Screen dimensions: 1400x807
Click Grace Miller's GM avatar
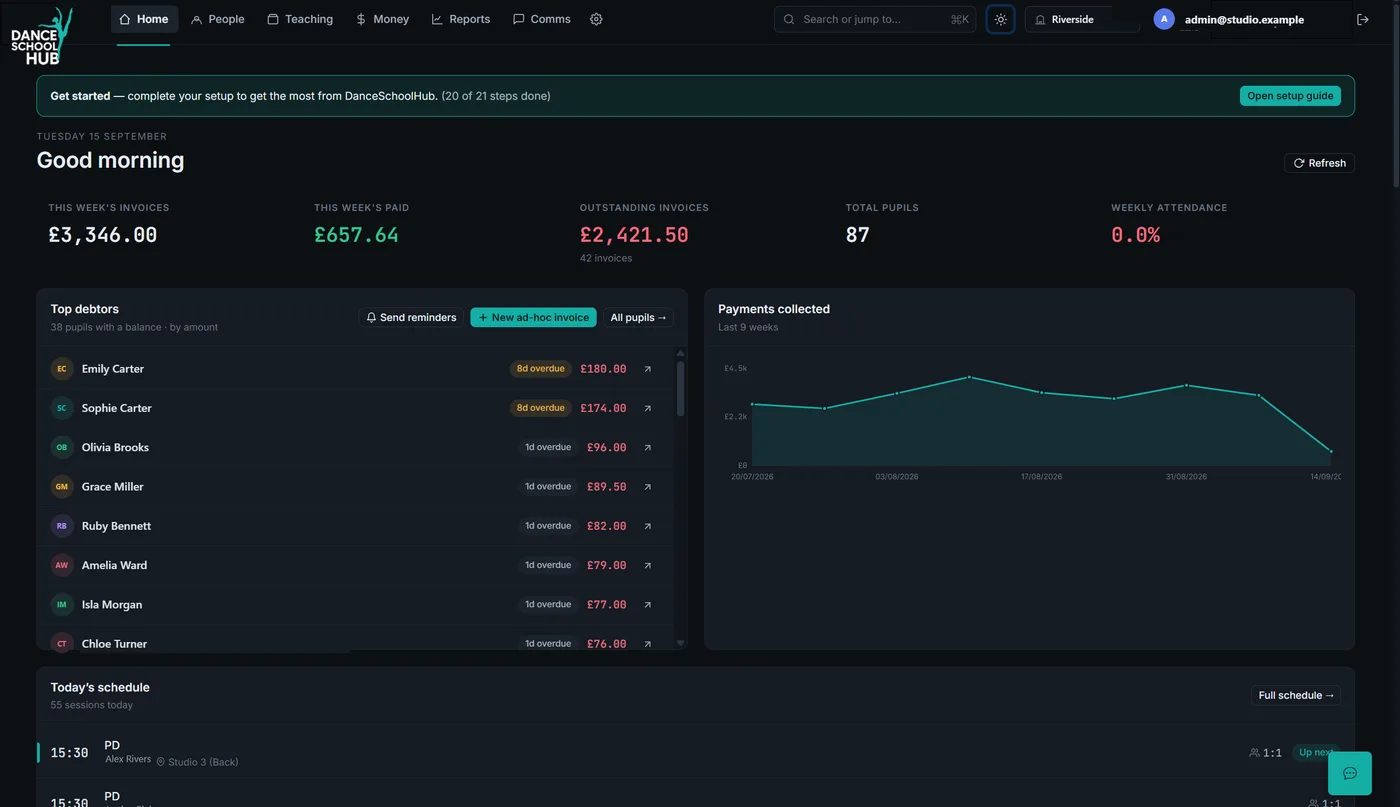click(62, 487)
